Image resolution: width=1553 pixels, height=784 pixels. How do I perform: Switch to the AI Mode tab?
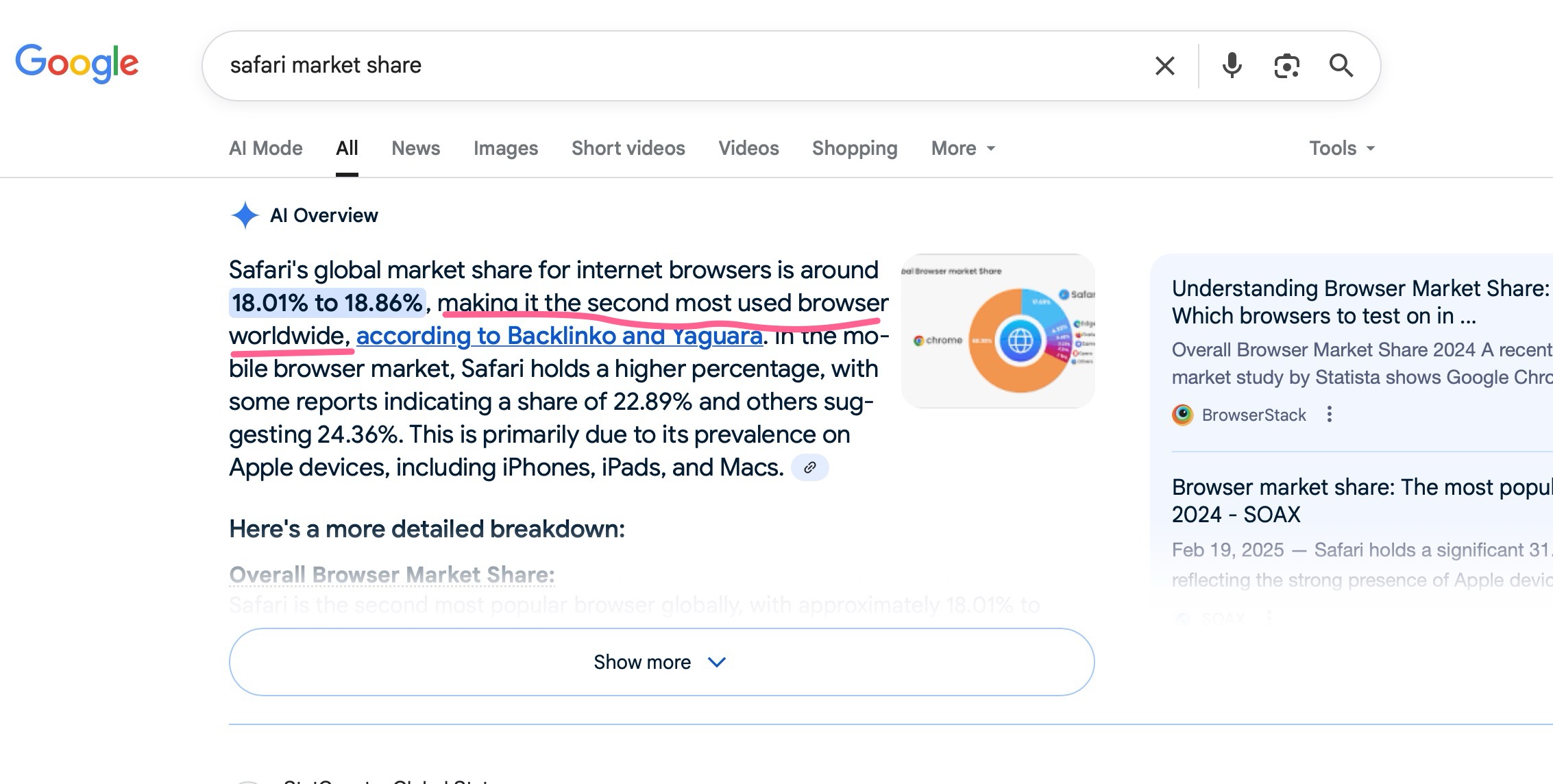click(265, 148)
